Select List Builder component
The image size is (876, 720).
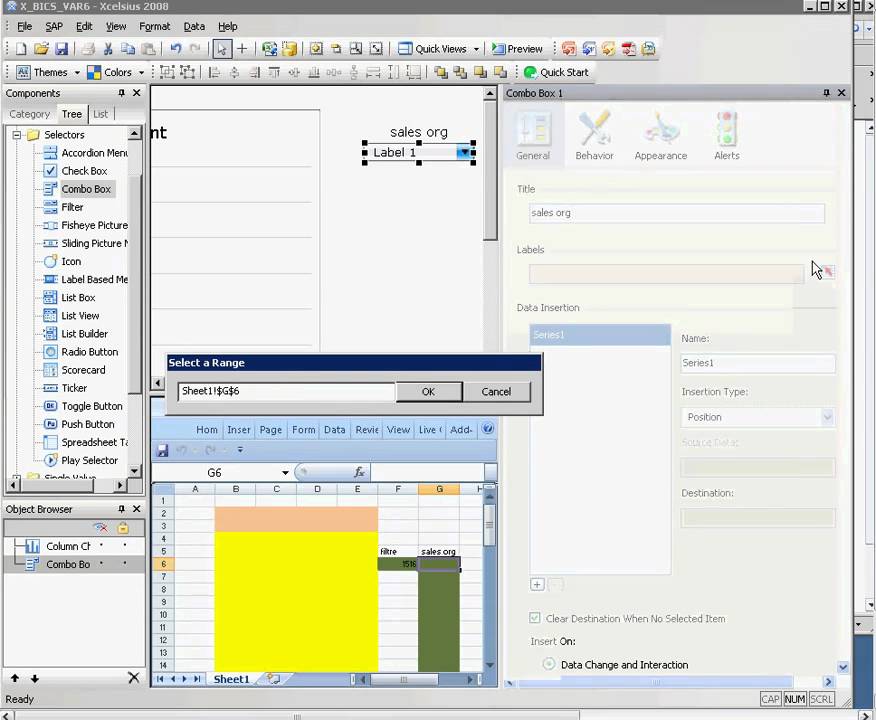(84, 333)
